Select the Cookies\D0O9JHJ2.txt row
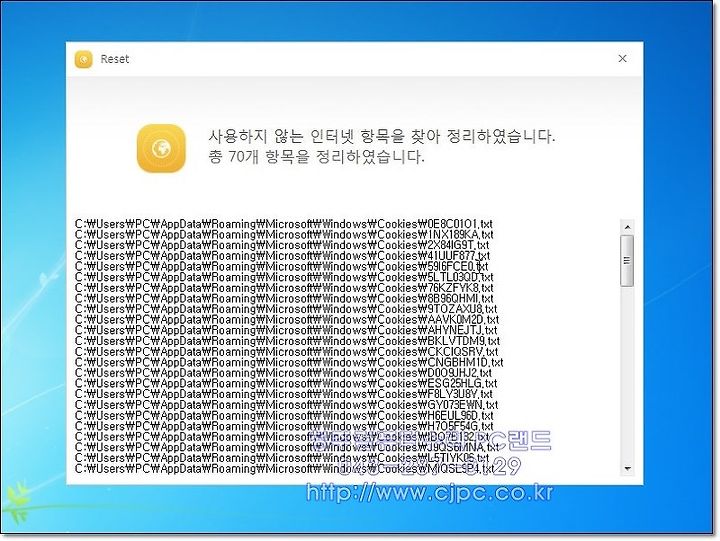 283,373
